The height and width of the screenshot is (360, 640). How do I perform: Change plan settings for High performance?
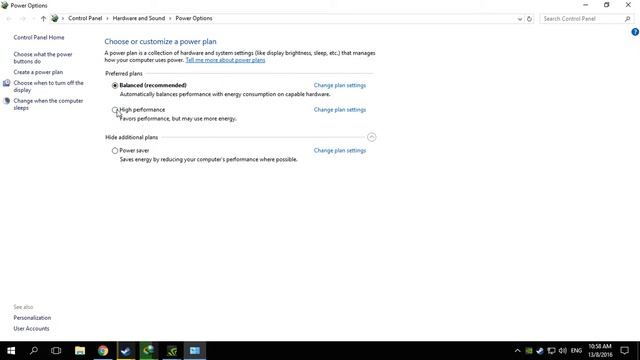click(x=340, y=110)
